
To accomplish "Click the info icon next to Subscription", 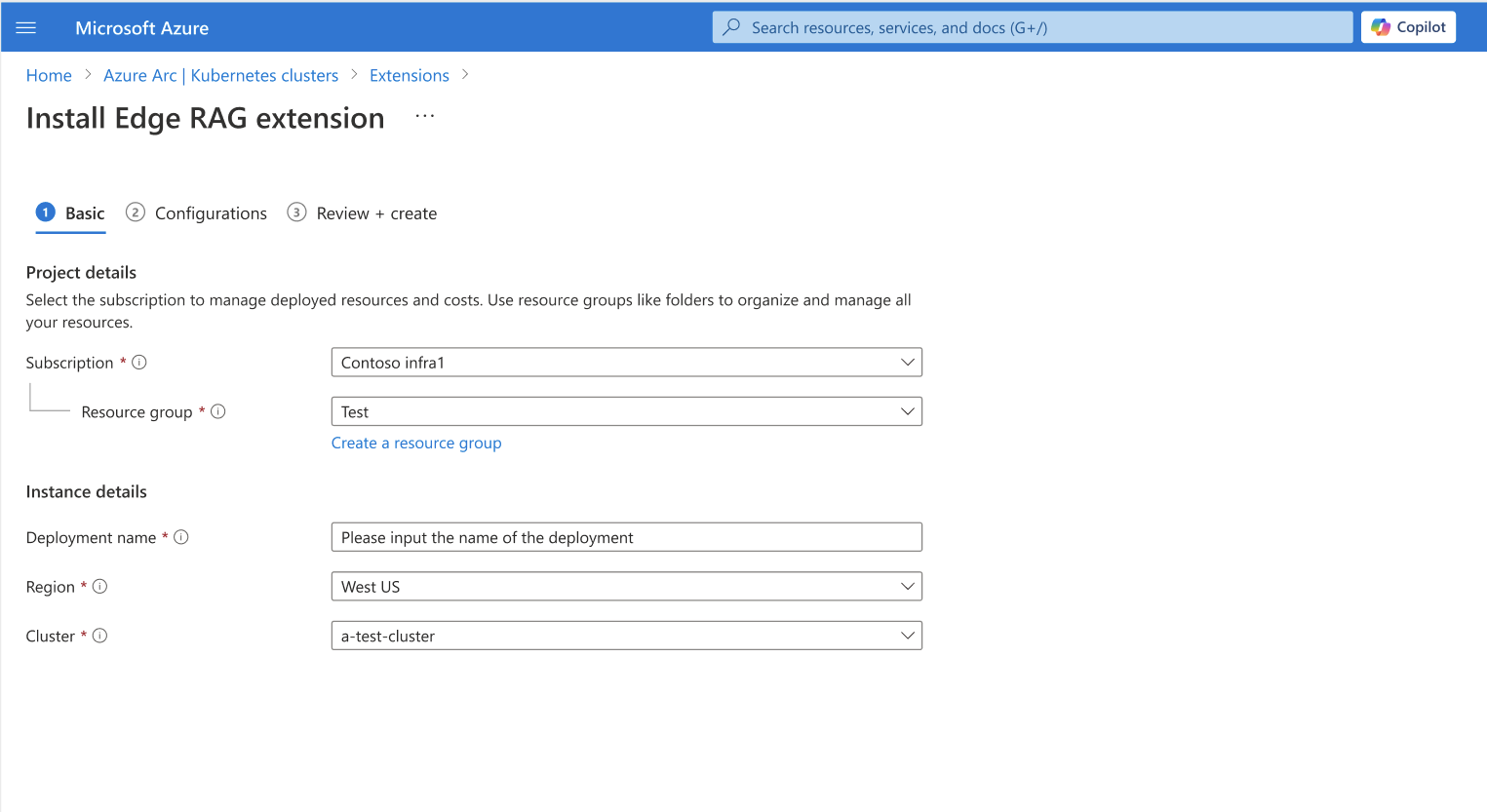I will (x=139, y=362).
